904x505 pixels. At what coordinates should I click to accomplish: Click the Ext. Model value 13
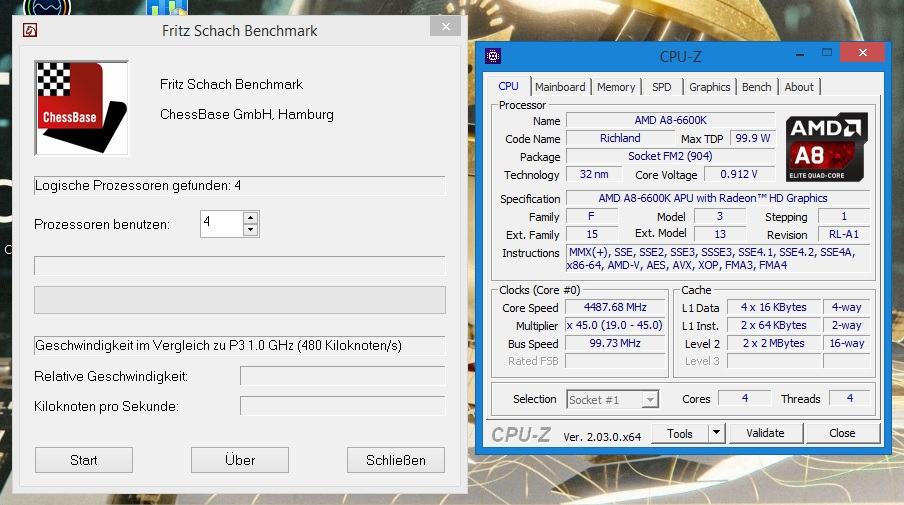click(720, 234)
